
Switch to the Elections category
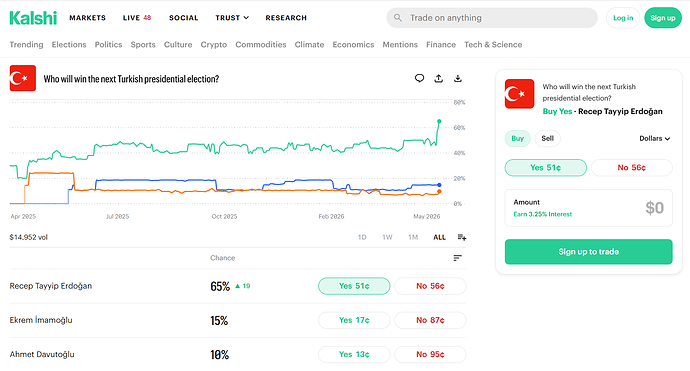point(69,44)
